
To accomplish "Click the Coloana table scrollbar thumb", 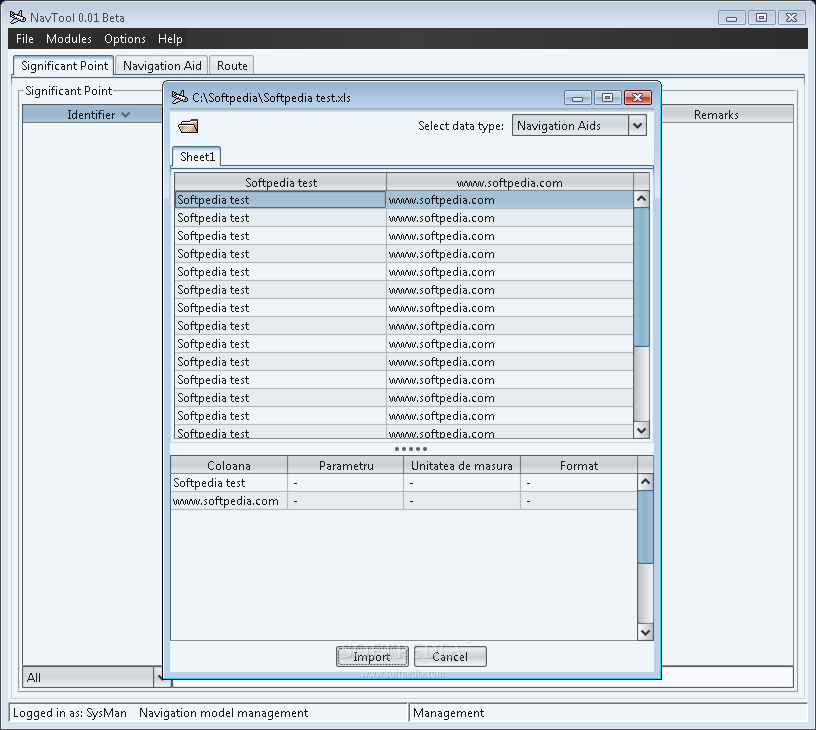I will coord(645,527).
